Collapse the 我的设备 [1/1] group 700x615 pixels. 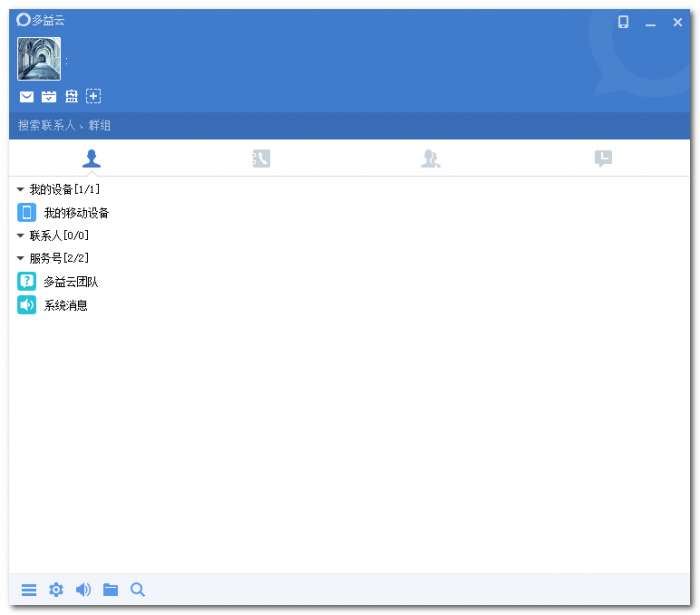[x=20, y=189]
